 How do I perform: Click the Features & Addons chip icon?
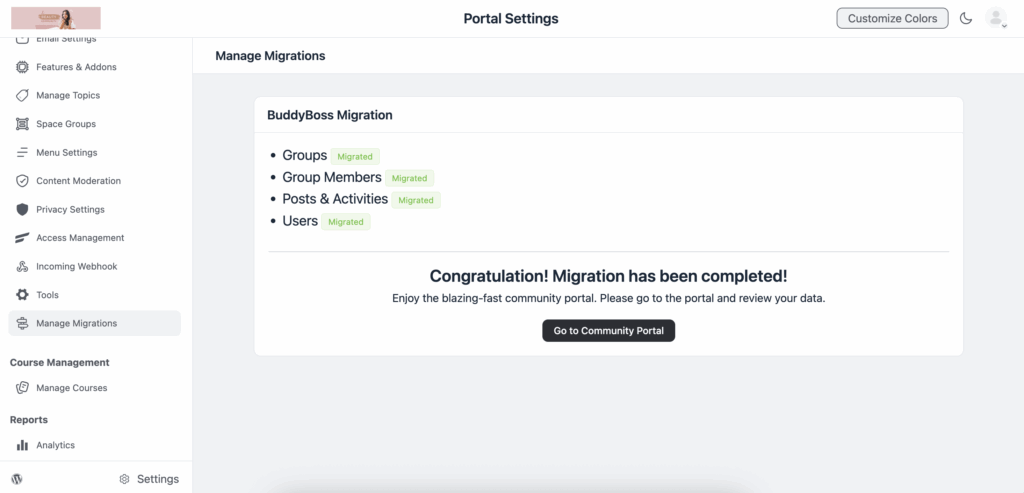[x=22, y=67]
